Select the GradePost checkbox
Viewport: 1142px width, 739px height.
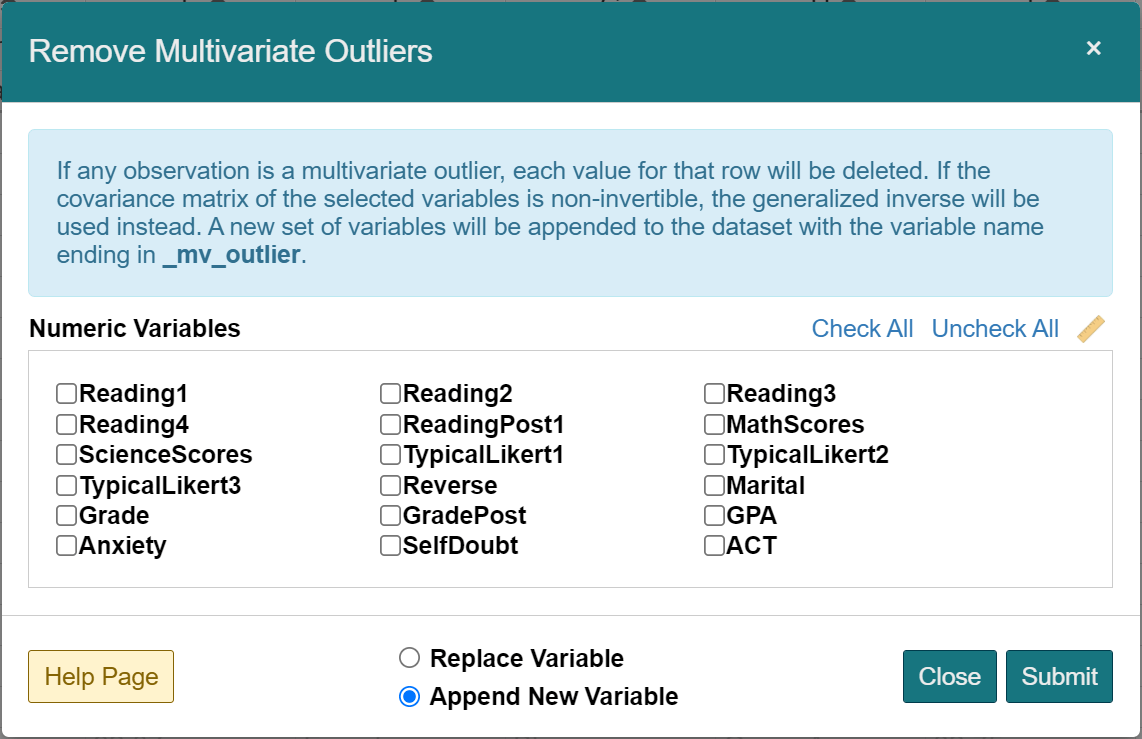click(389, 515)
